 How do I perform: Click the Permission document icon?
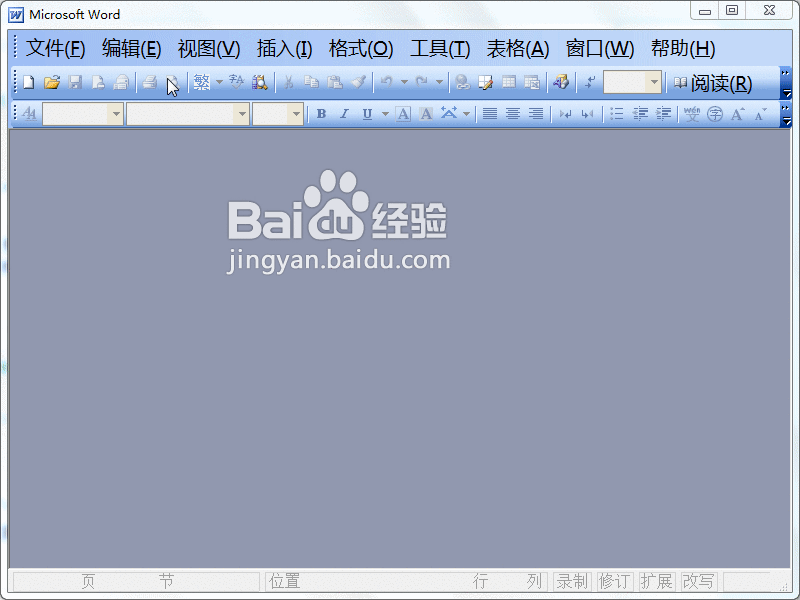[x=98, y=82]
